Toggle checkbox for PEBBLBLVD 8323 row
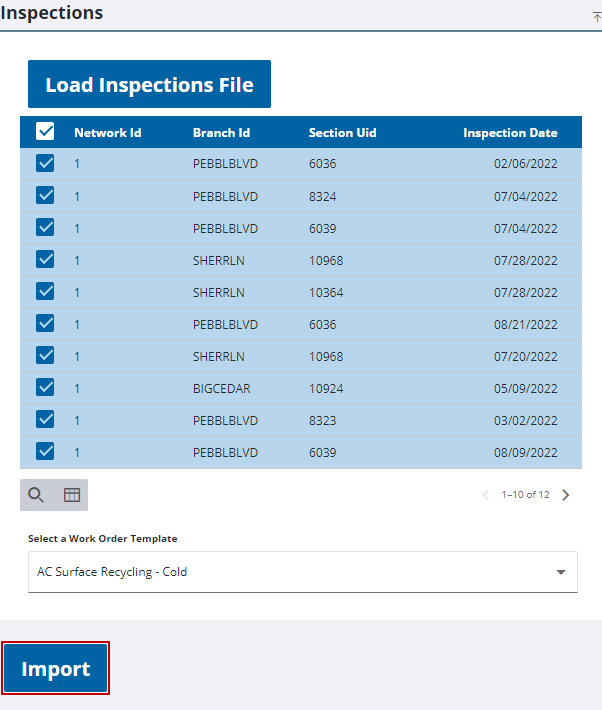 click(x=45, y=419)
